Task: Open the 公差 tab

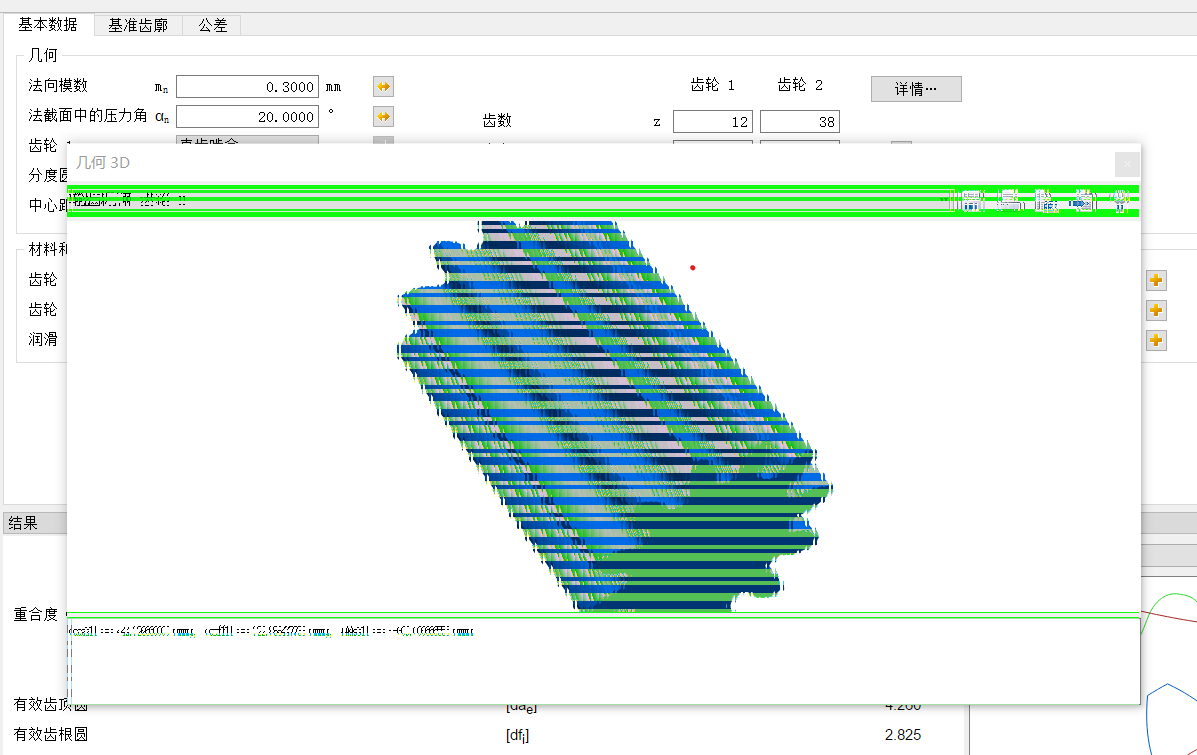Action: click(212, 26)
